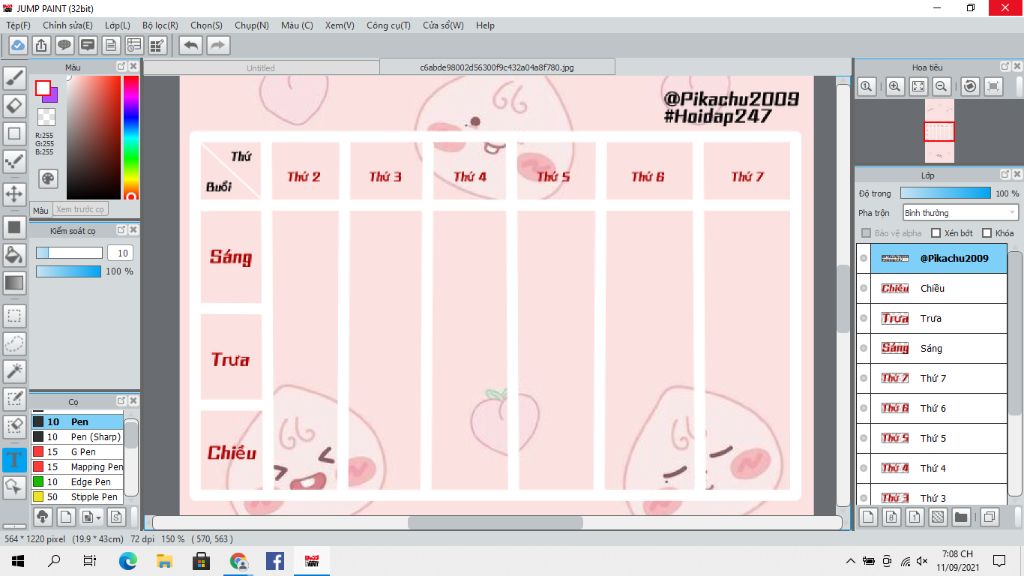Select the Shape rectangle tool
The image size is (1024, 576).
pos(14,133)
